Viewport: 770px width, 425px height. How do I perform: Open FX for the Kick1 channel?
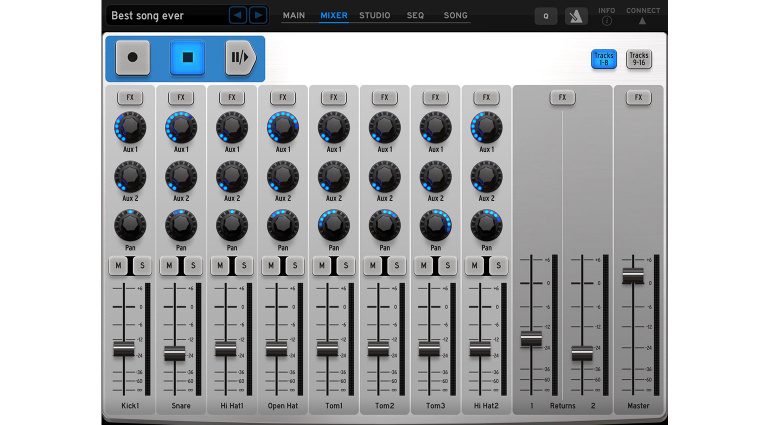(130, 98)
